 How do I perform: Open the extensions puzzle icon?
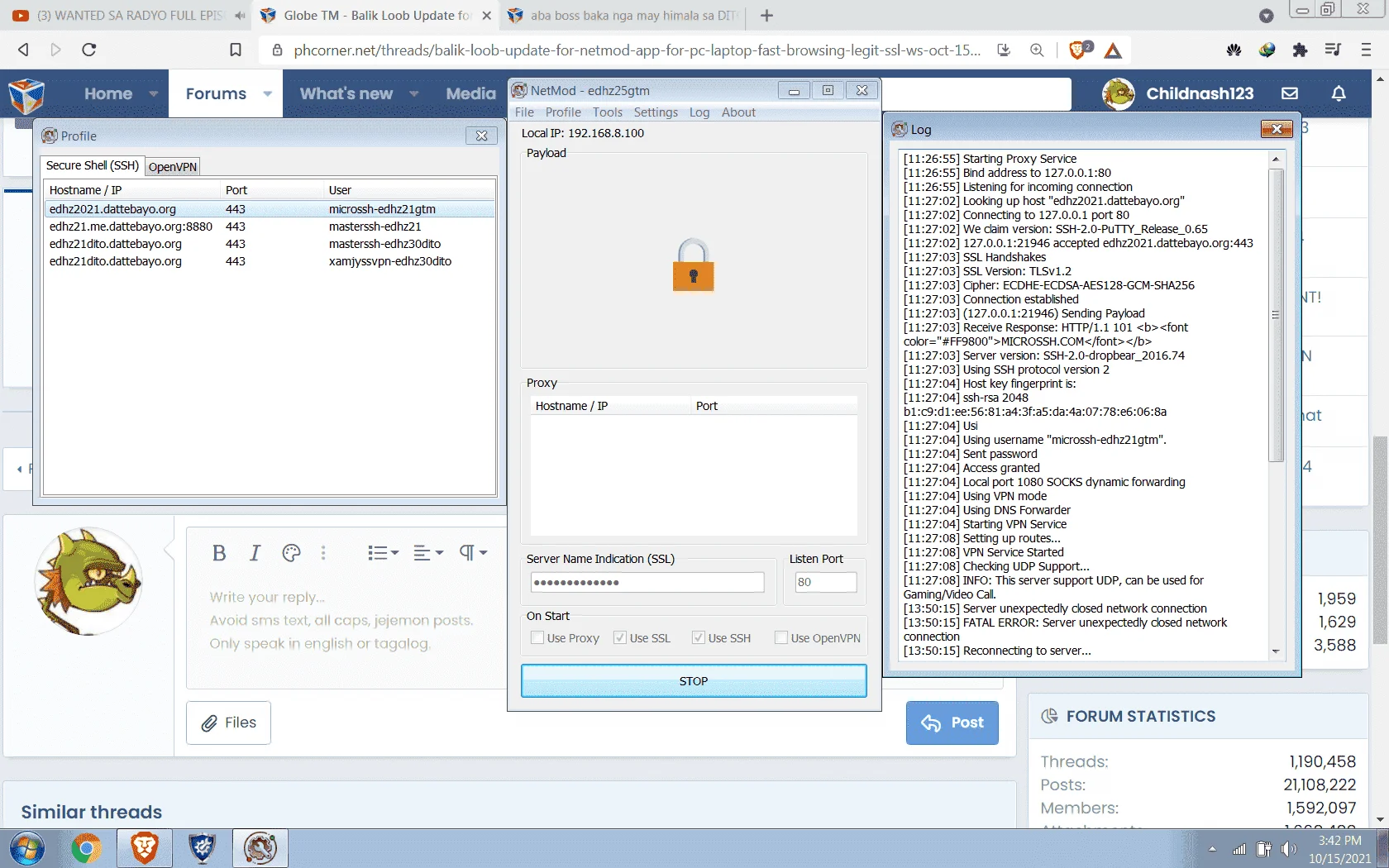coord(1300,50)
